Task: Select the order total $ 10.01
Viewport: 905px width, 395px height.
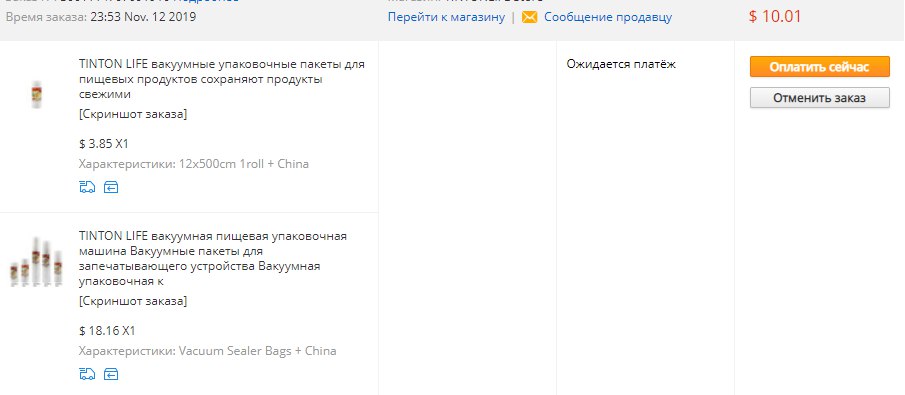Action: pos(775,16)
